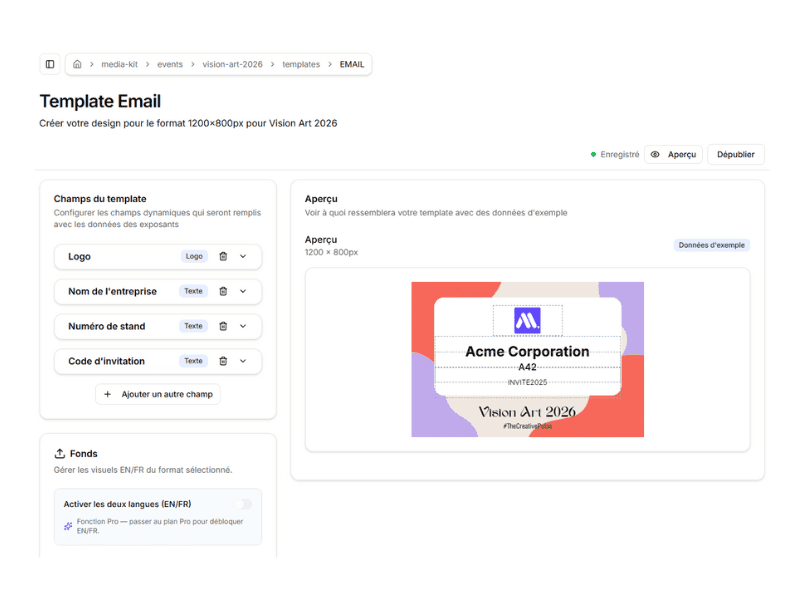The image size is (800, 600).
Task: Click the Dépublier button
Action: (735, 154)
